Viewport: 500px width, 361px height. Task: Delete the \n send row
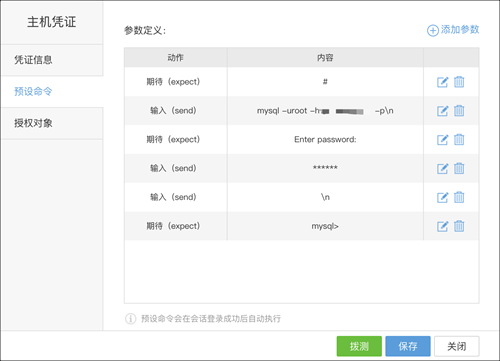[459, 197]
